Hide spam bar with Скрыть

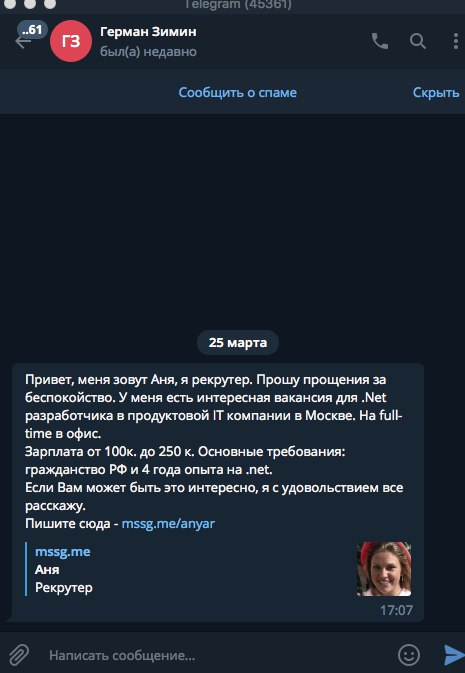coord(436,93)
